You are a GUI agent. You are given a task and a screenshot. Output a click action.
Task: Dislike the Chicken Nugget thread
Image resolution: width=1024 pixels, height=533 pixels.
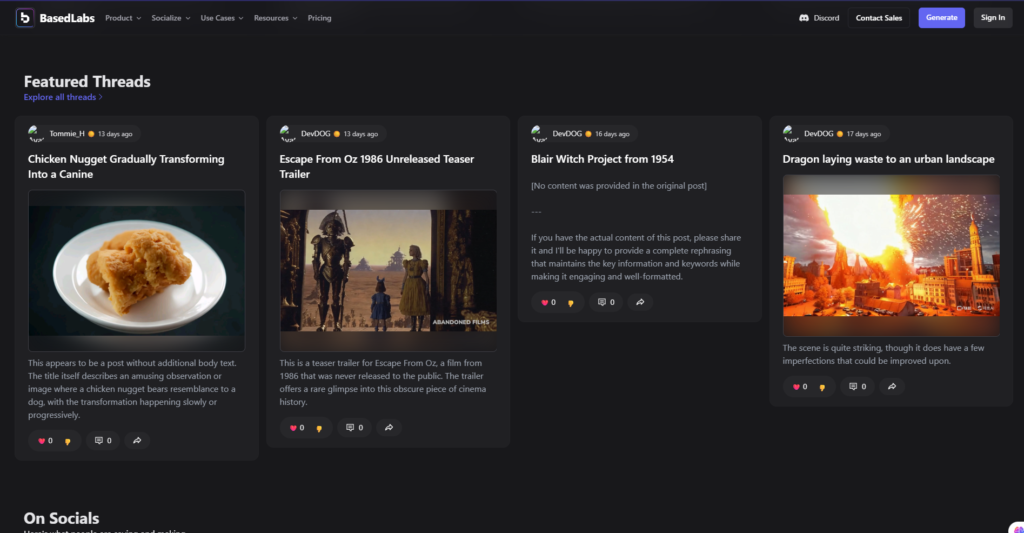68,442
